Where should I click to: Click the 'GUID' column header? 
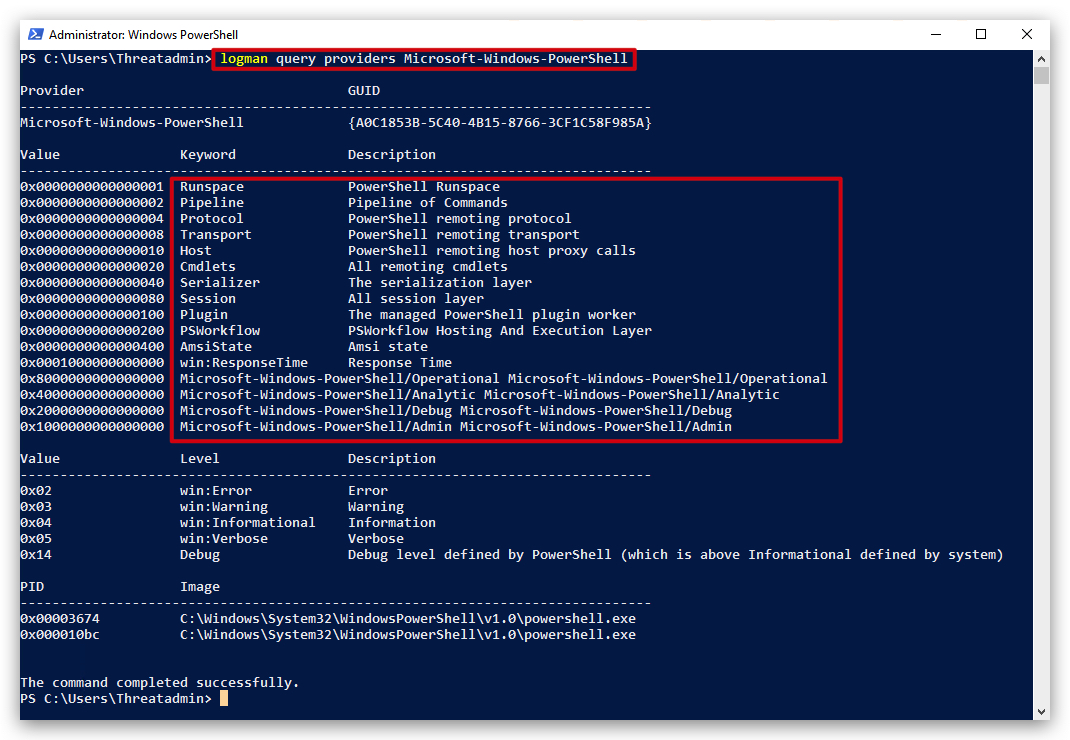pyautogui.click(x=364, y=91)
